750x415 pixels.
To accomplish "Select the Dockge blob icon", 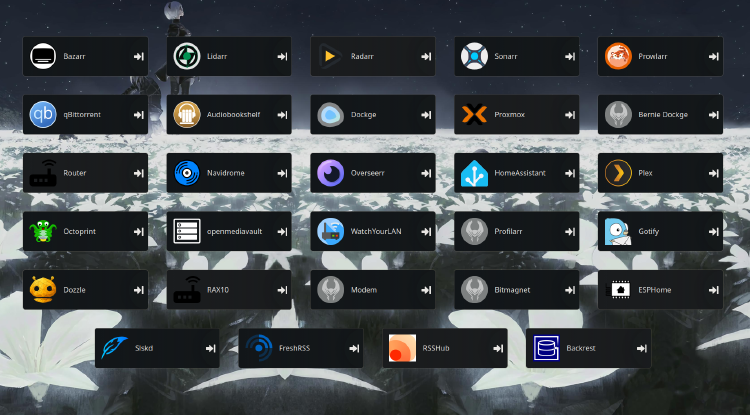I will (331, 115).
